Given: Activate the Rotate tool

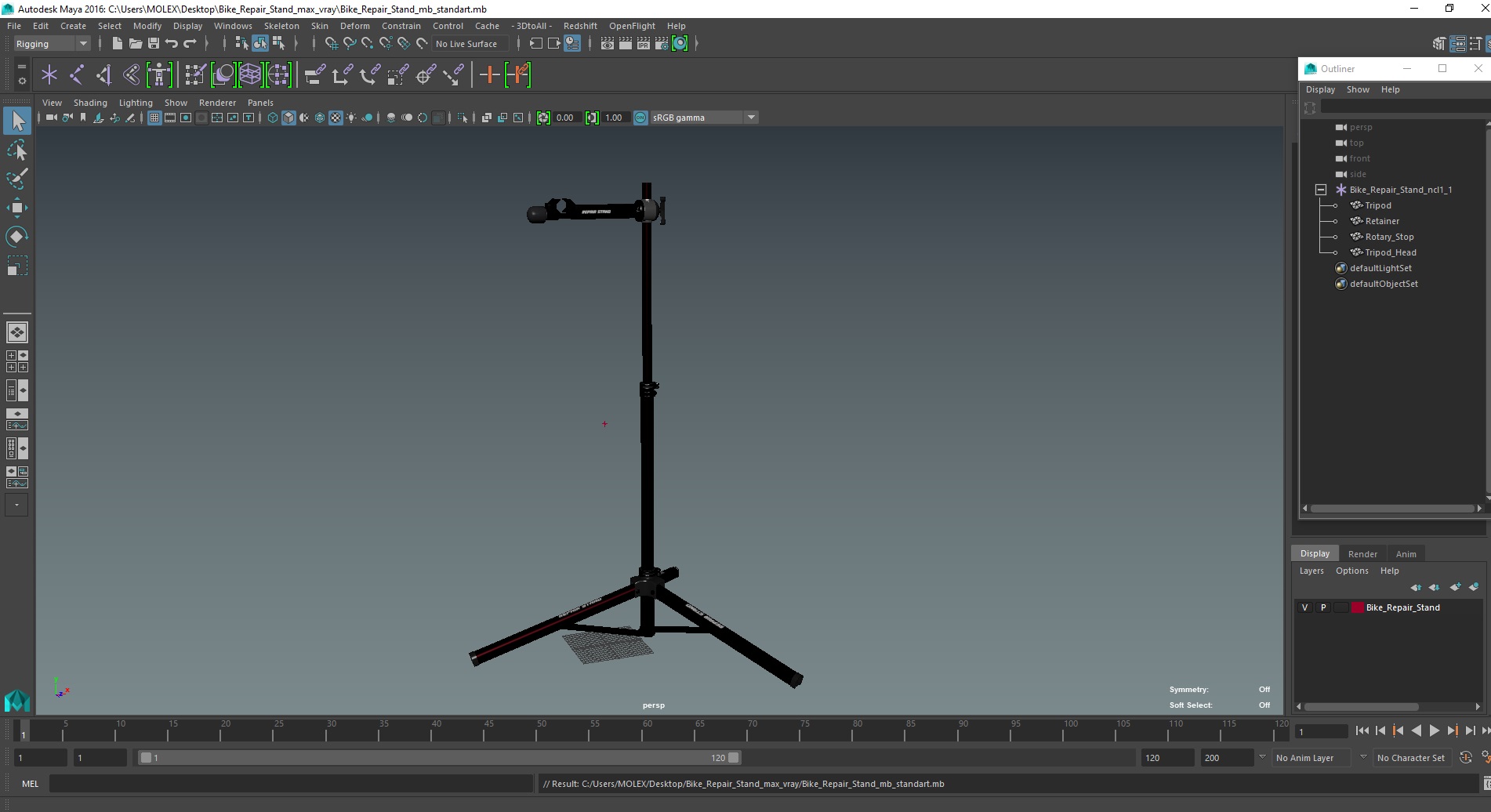Looking at the screenshot, I should (17, 237).
